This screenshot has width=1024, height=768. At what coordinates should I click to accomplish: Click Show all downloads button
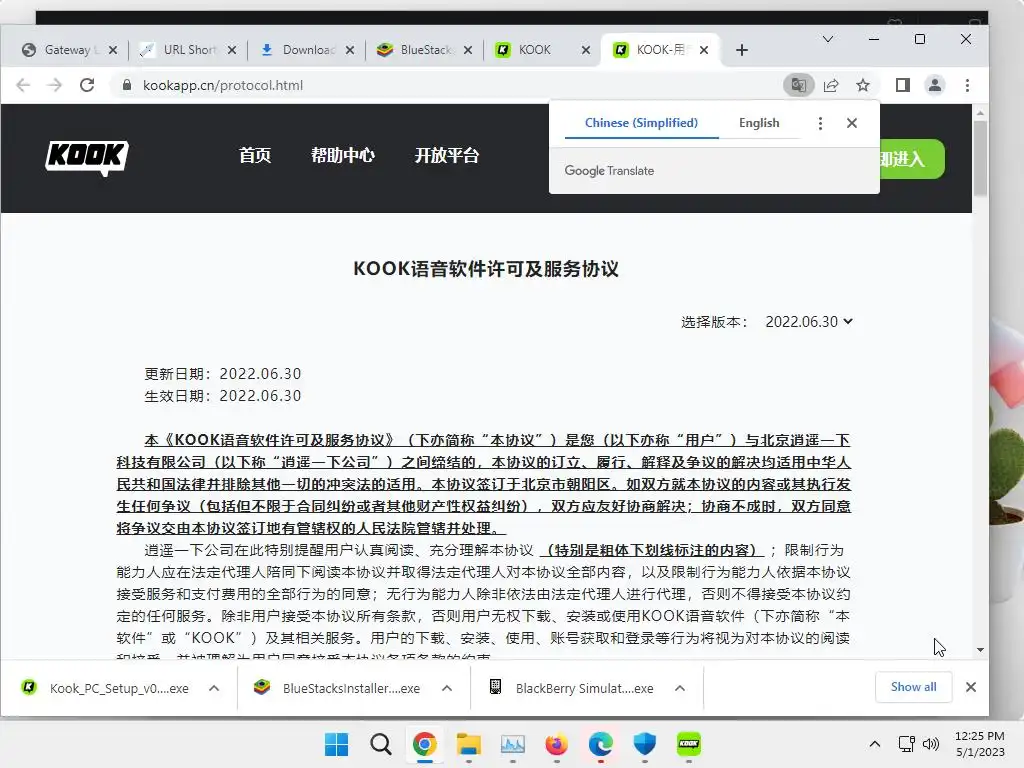pyautogui.click(x=913, y=687)
